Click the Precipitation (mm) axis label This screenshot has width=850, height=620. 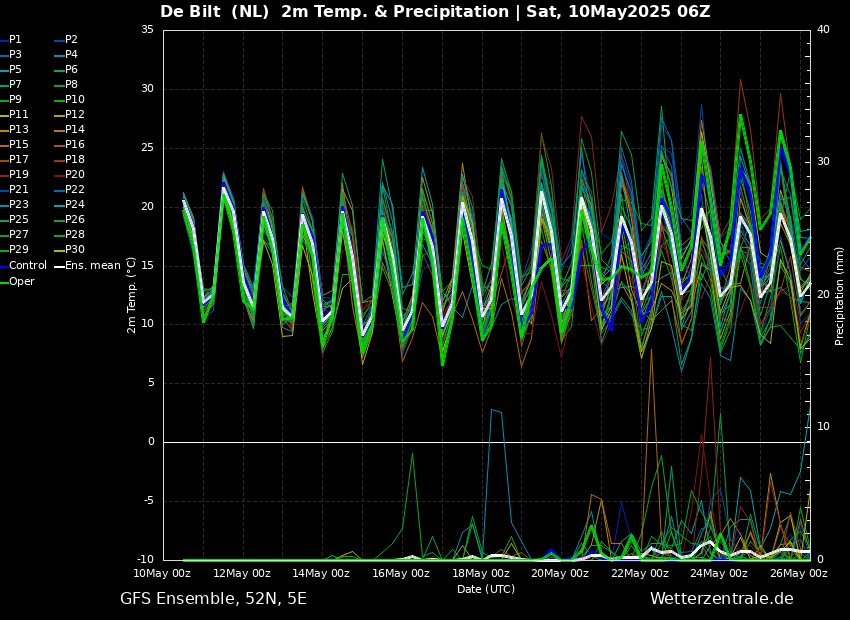[x=840, y=295]
